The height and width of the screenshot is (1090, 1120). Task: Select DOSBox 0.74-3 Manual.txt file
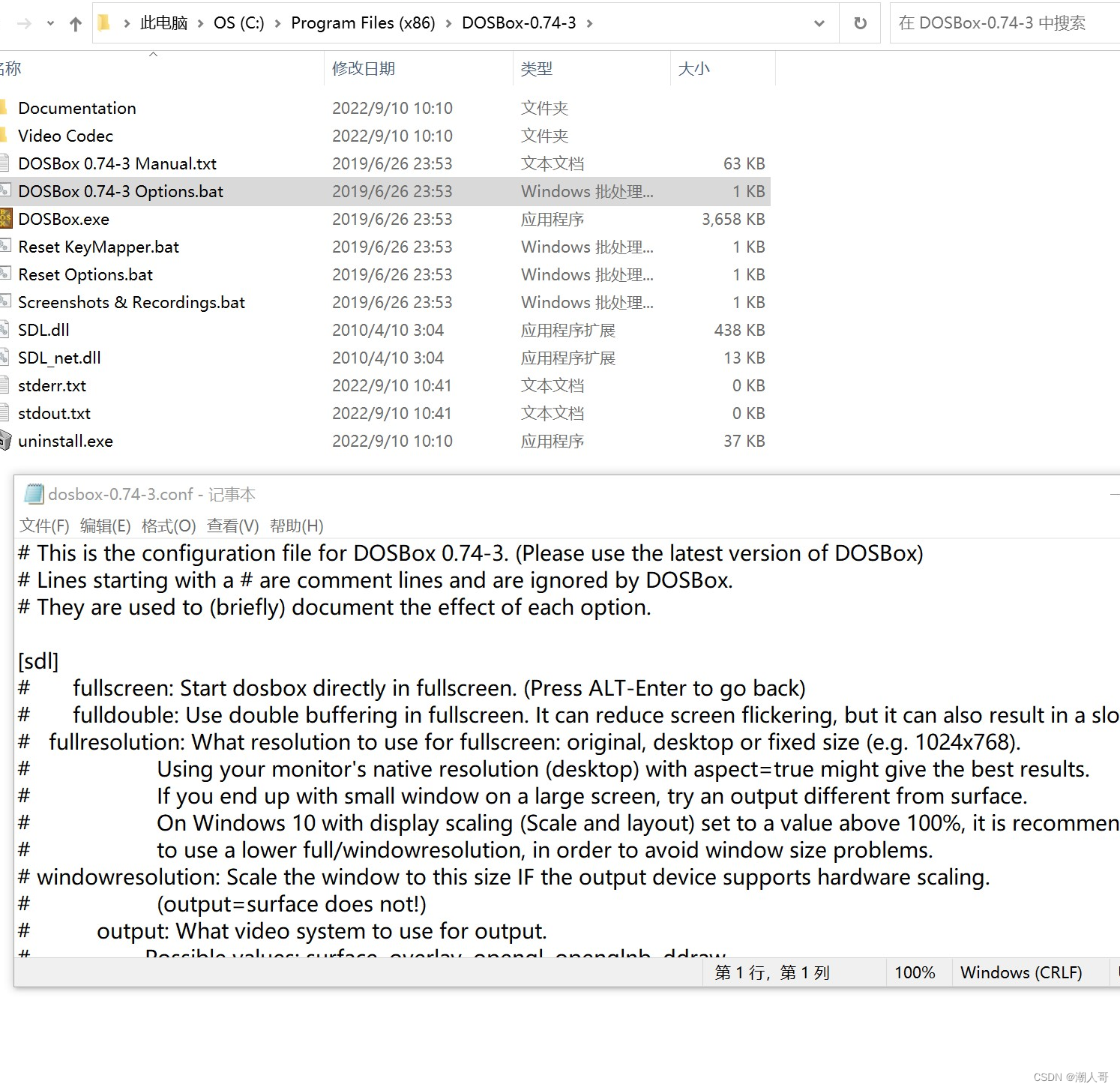pos(117,163)
